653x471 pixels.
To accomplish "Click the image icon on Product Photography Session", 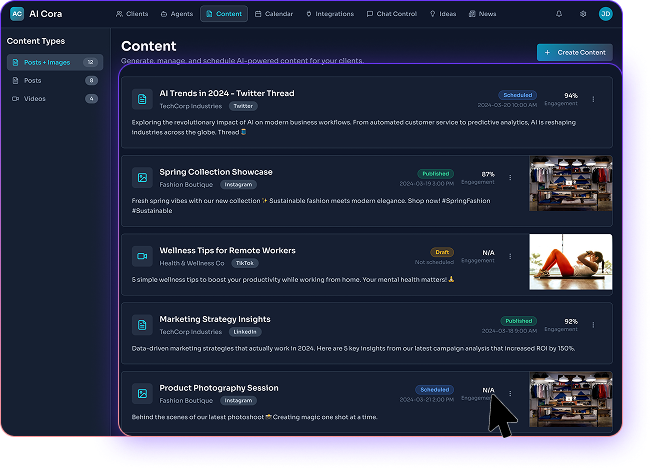I will tap(142, 393).
